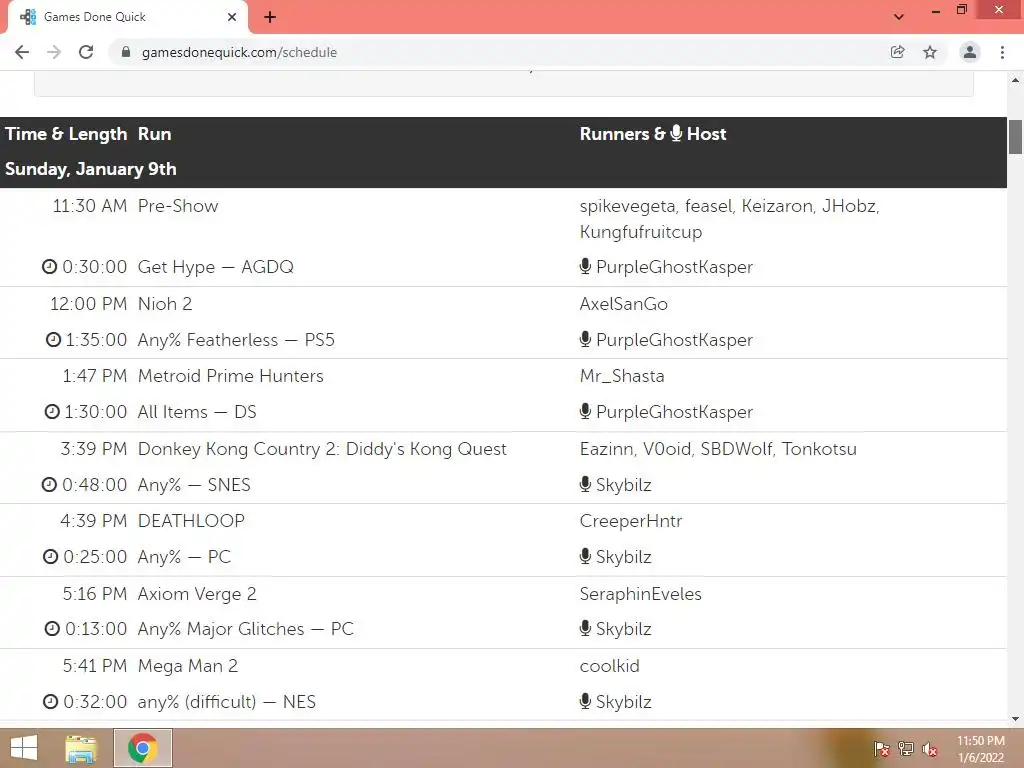Select the Axiom Verge 2 run title

[x=197, y=594]
